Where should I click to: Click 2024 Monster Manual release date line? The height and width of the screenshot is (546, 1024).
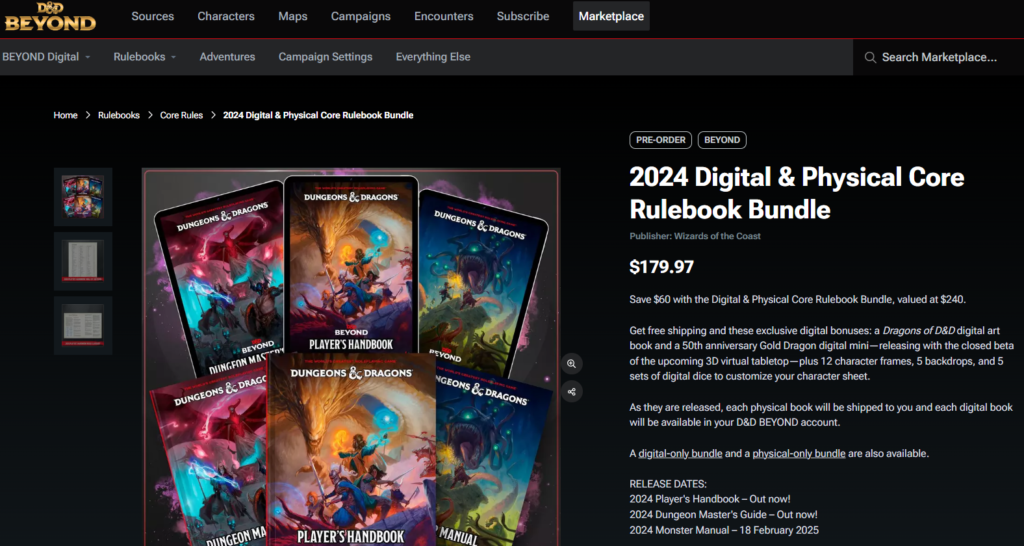click(724, 530)
